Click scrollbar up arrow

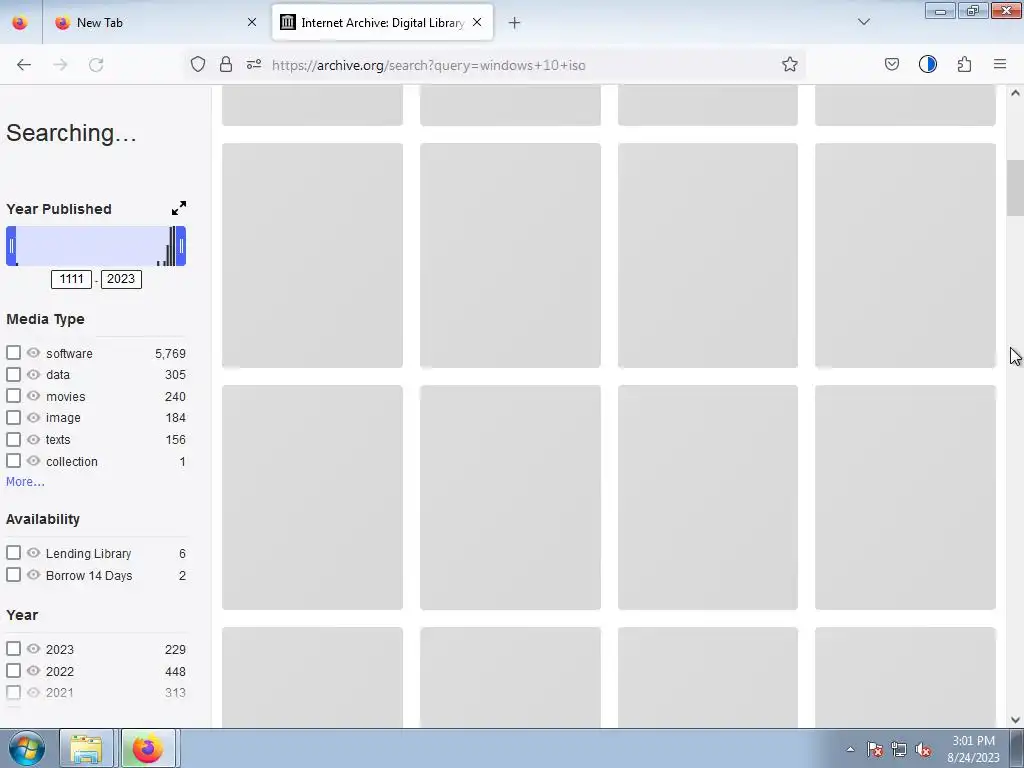pos(1015,93)
